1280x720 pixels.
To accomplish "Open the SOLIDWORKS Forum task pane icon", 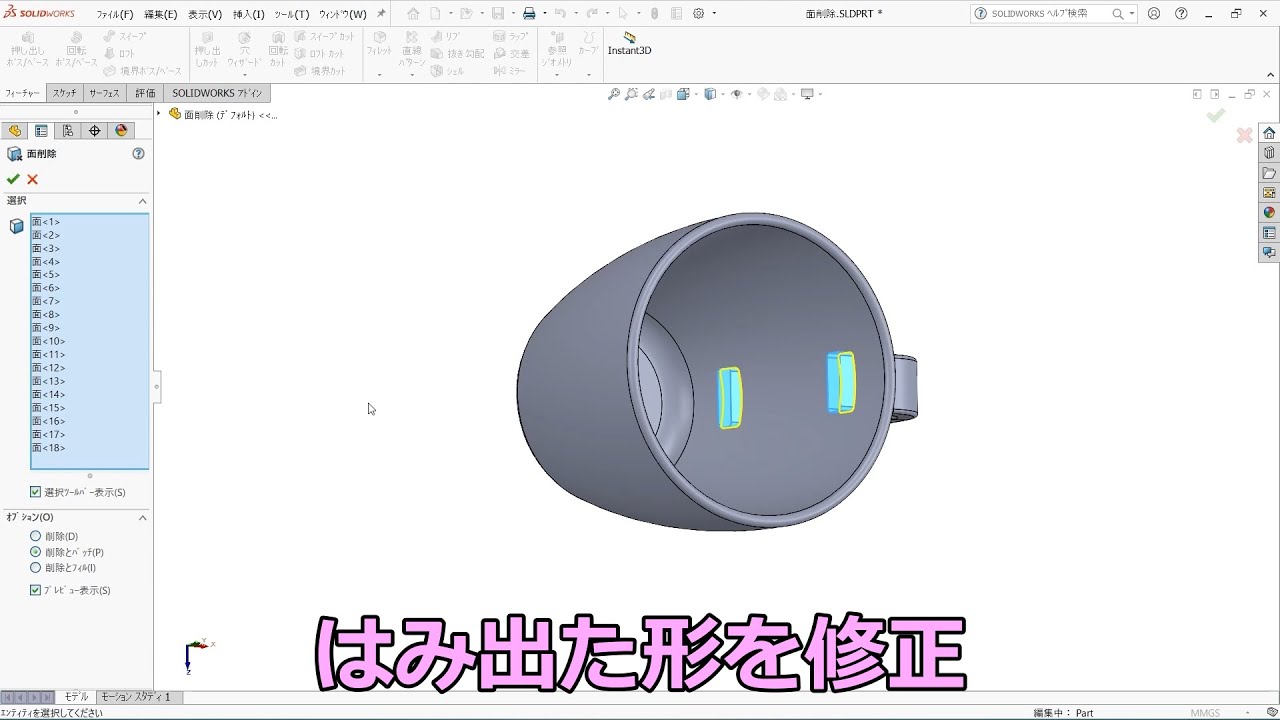I will [x=1269, y=253].
